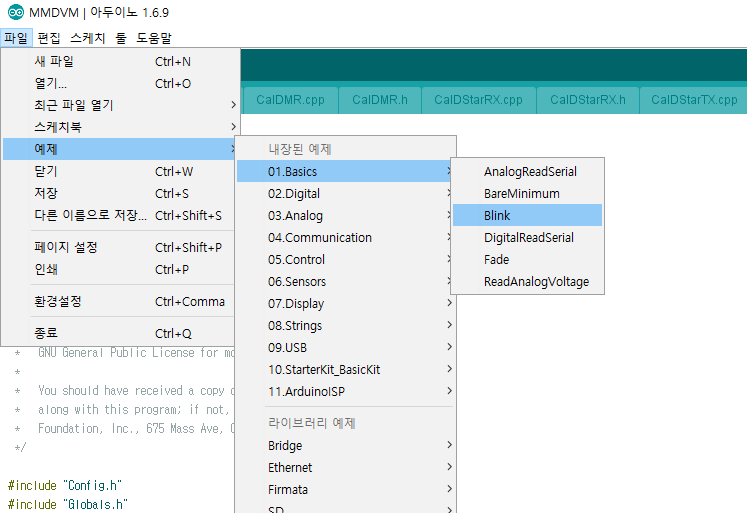Image resolution: width=747 pixels, height=513 pixels.
Task: Select 01.Basics examples category
Action: (x=345, y=171)
